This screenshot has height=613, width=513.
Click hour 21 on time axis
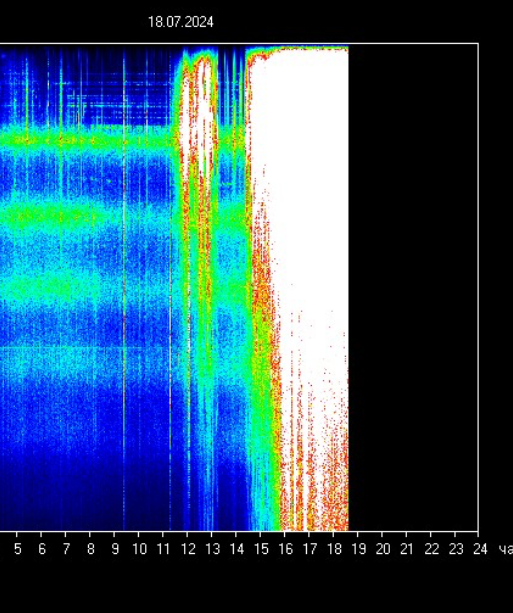tap(407, 549)
